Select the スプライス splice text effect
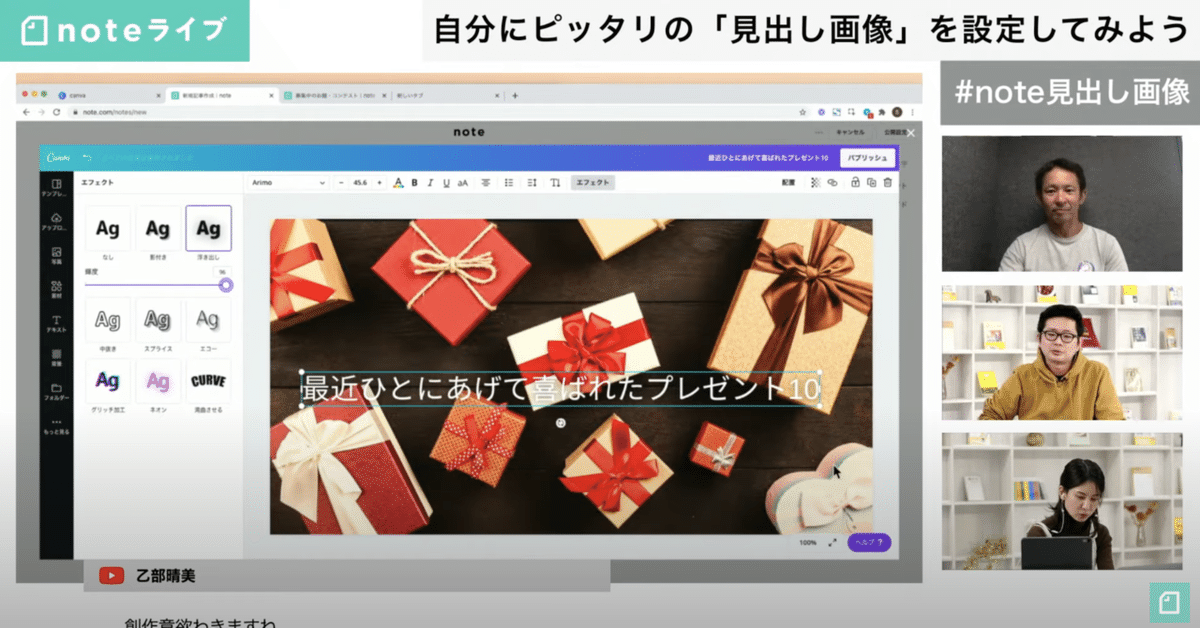The height and width of the screenshot is (628, 1200). point(158,320)
